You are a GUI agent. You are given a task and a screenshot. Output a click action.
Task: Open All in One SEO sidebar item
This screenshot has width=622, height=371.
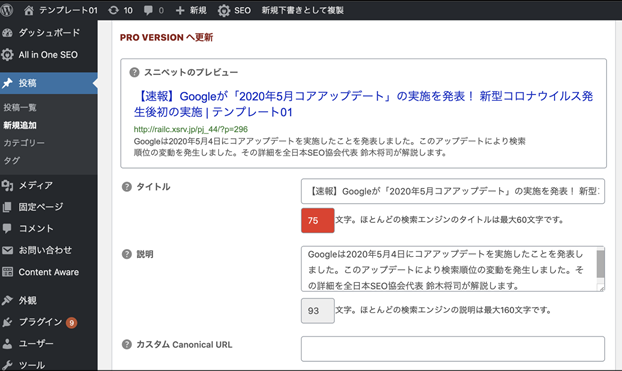[x=48, y=55]
